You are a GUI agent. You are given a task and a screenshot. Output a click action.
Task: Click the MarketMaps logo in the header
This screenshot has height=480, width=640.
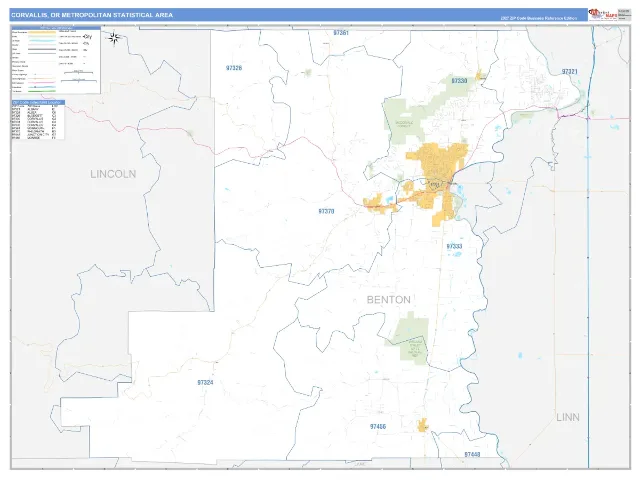[602, 14]
